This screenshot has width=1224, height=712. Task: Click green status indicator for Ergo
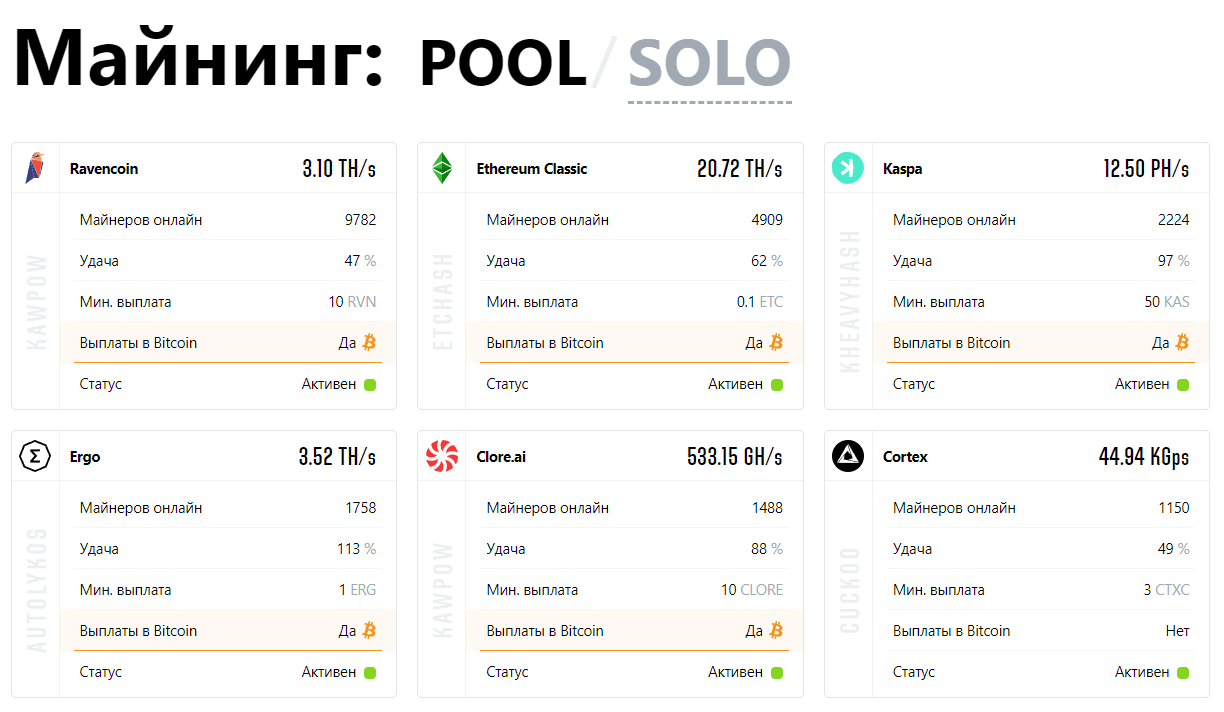pyautogui.click(x=370, y=672)
